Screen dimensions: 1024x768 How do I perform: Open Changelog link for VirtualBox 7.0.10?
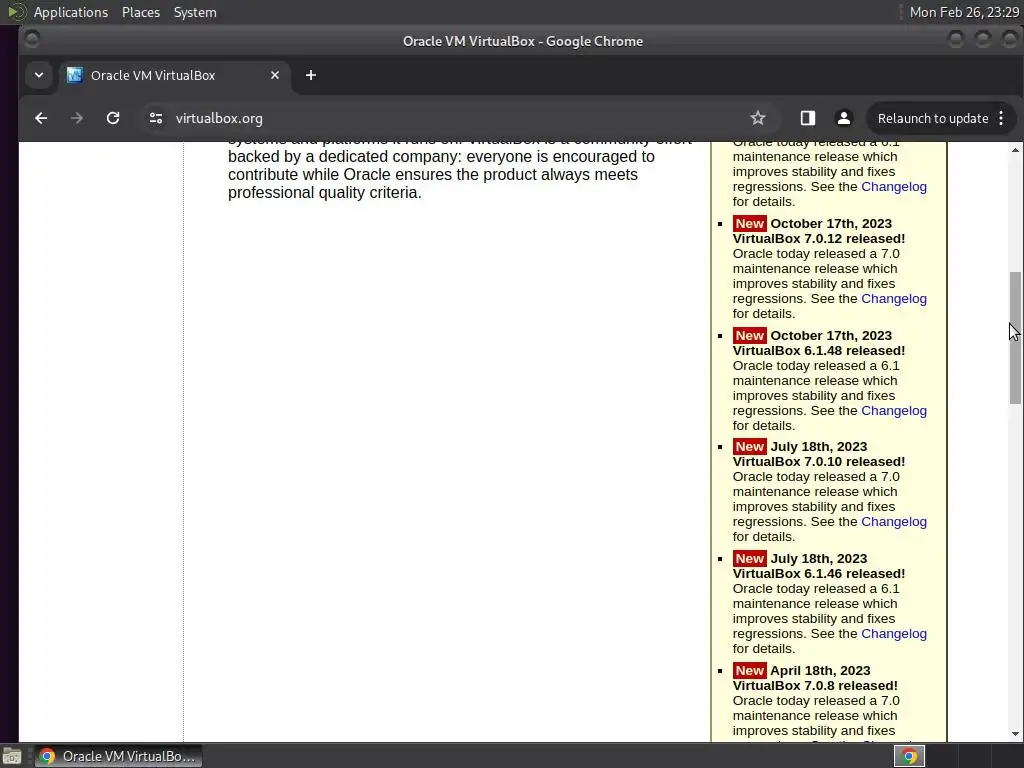(x=893, y=521)
